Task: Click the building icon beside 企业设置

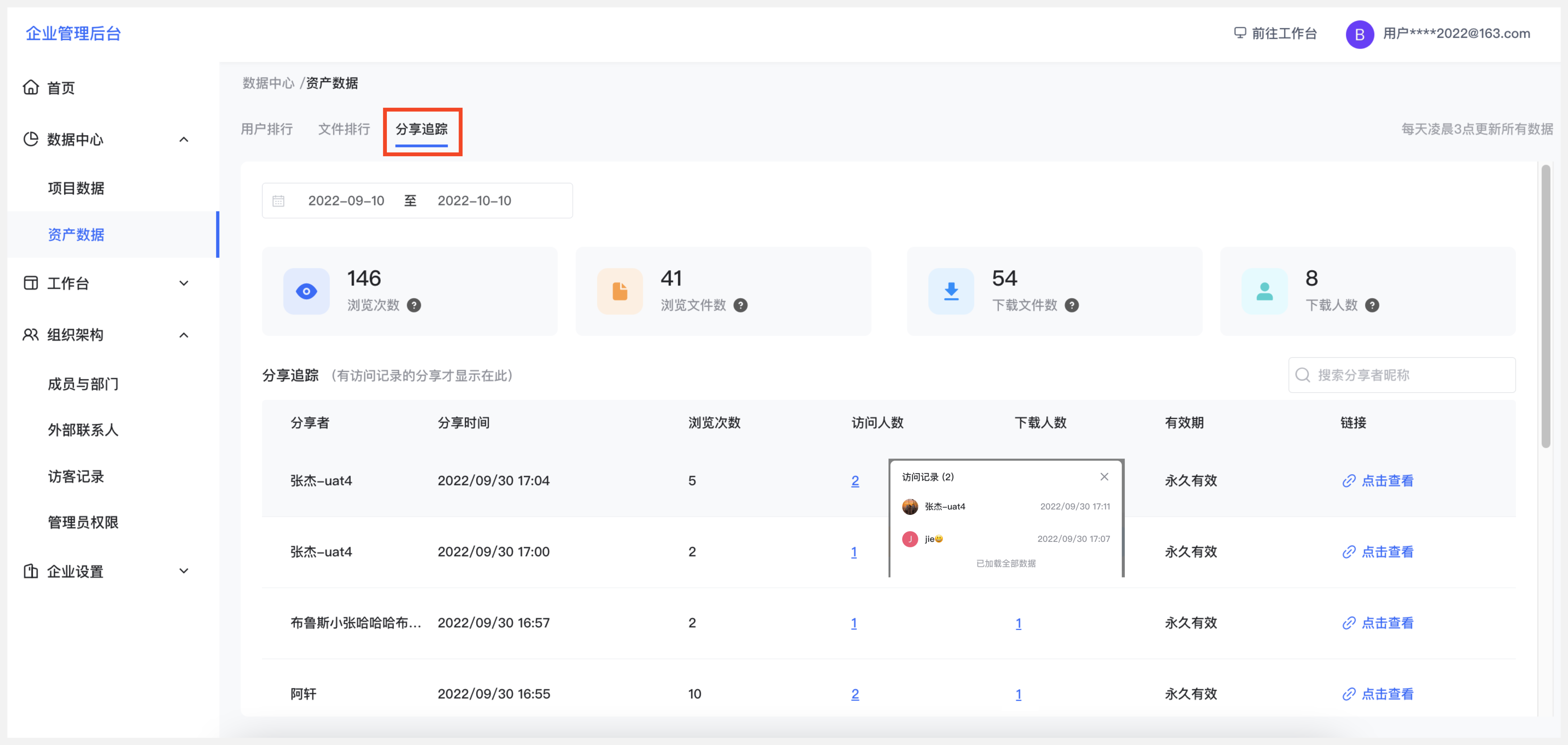Action: pos(31,571)
